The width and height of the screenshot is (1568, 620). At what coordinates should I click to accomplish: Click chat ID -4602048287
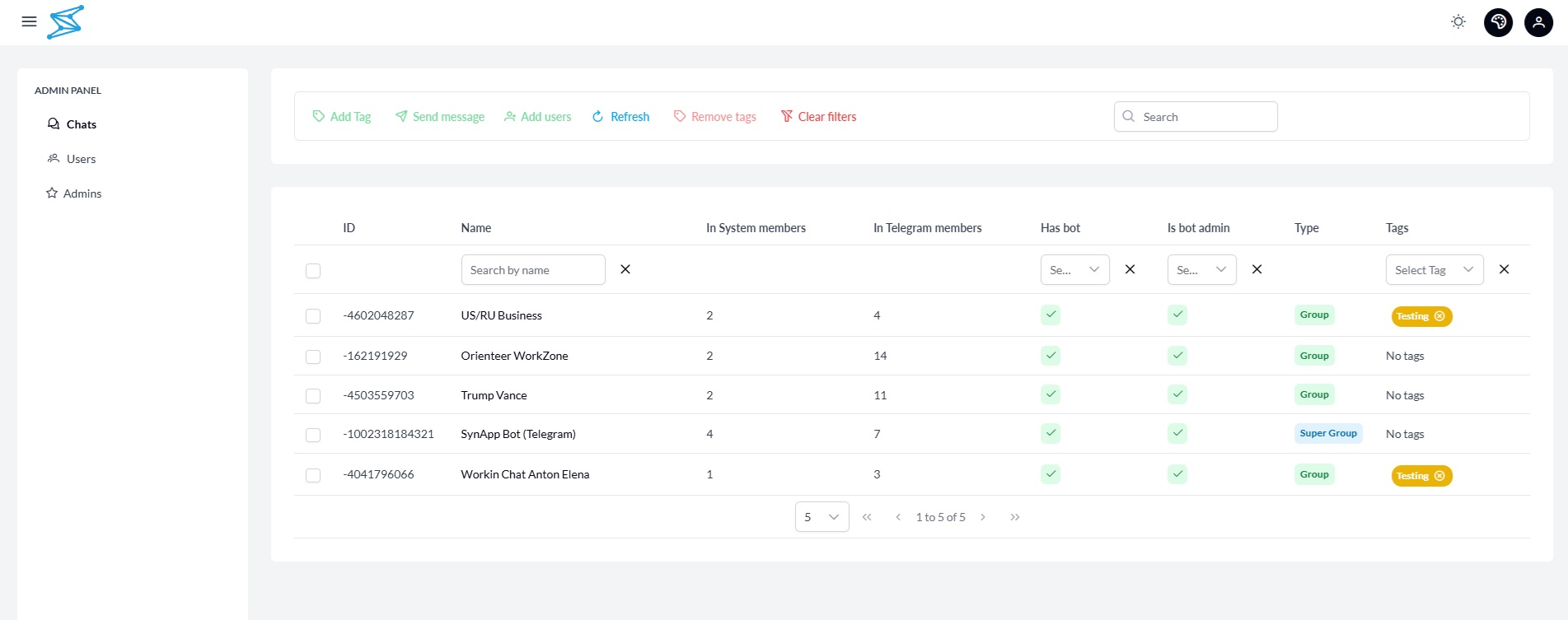click(x=378, y=315)
